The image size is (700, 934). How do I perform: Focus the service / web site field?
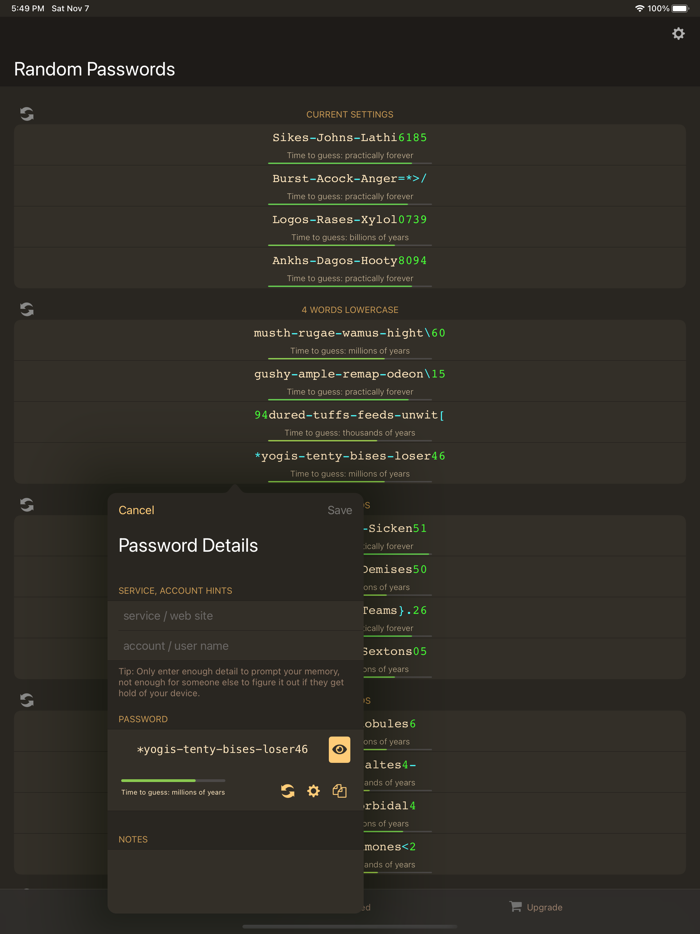pyautogui.click(x=234, y=616)
